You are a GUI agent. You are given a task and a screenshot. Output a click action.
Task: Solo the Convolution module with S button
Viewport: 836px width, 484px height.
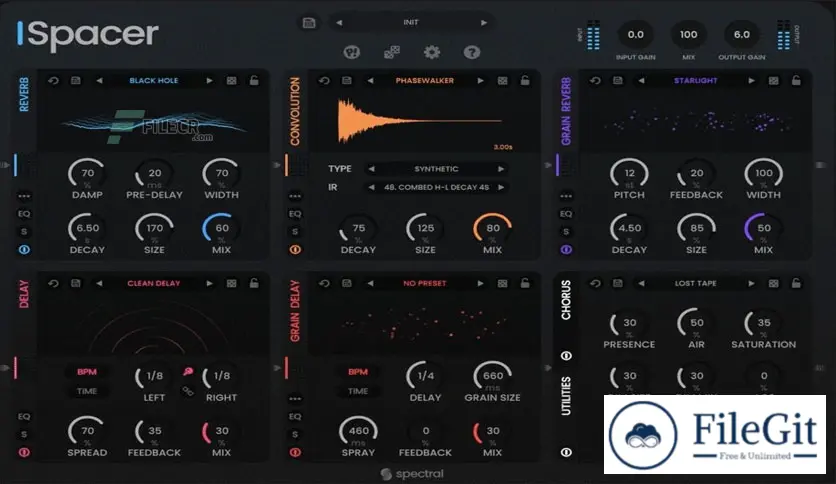(295, 232)
